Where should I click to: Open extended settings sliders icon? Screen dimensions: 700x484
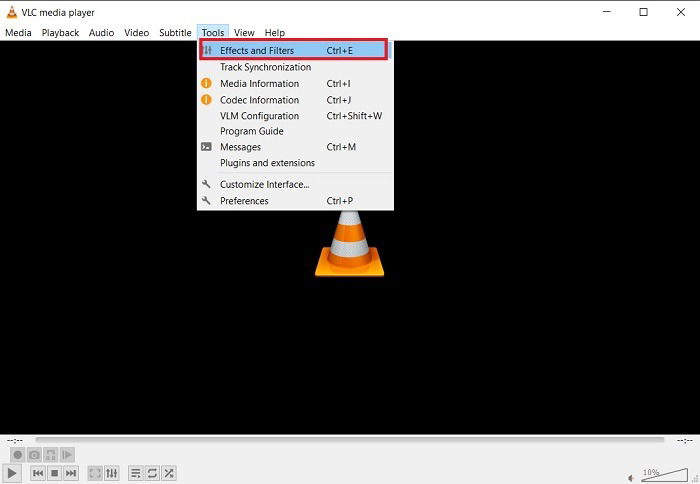112,473
